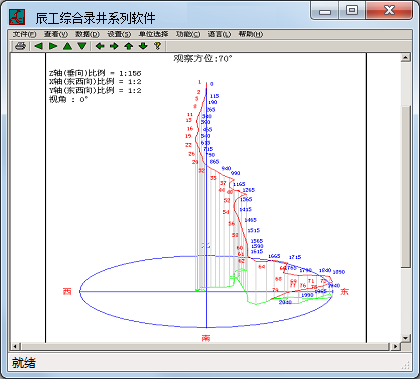The height and width of the screenshot is (380, 420).
Task: Click the vertical scrollbar down arrow
Action: click(405, 338)
